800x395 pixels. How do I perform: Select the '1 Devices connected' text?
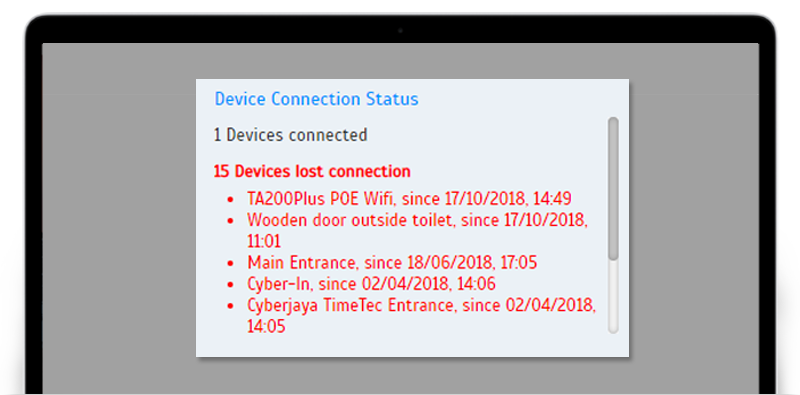[x=290, y=135]
